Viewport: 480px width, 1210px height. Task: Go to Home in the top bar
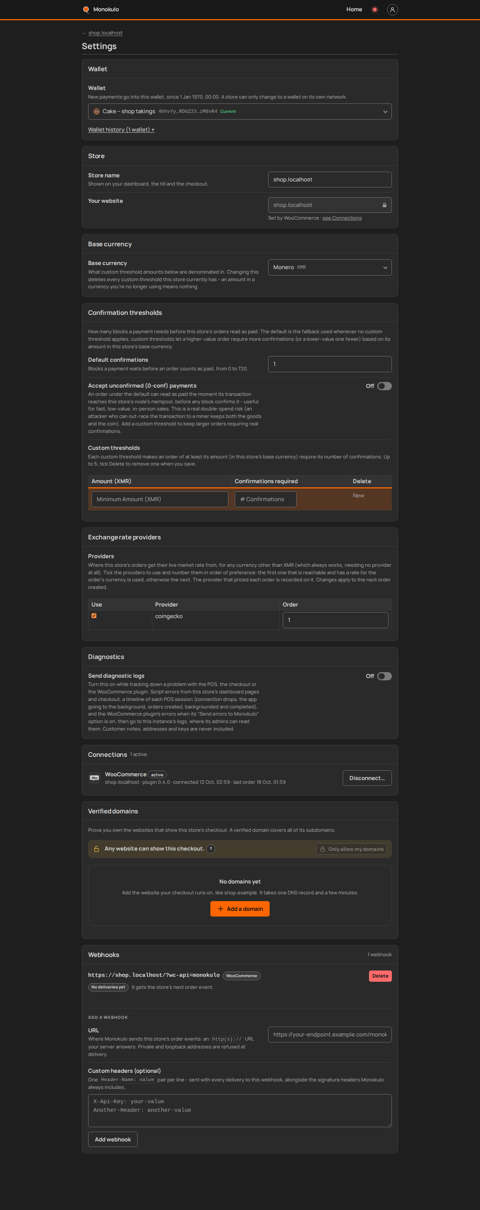pos(354,9)
